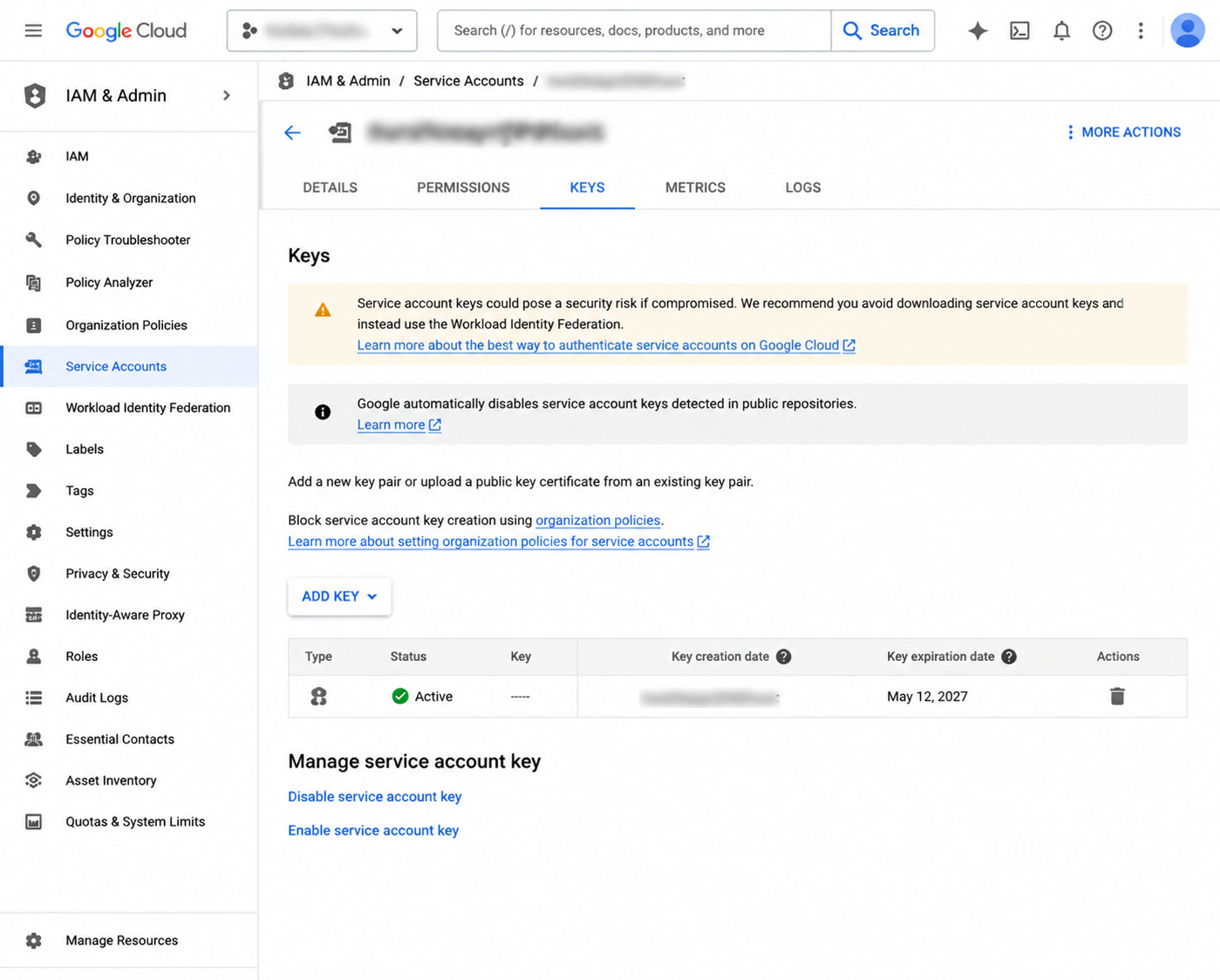
Task: Click the IAM & Admin shield icon in sidebar header
Action: (35, 95)
